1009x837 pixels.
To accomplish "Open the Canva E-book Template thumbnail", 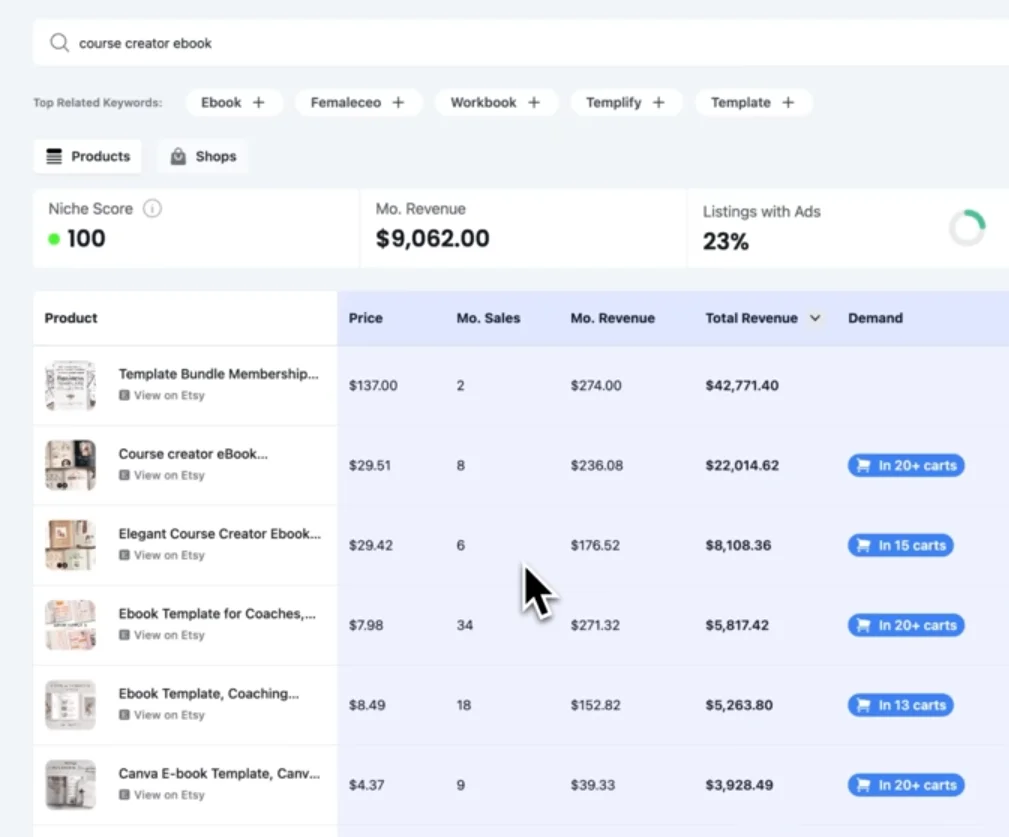I will pyautogui.click(x=70, y=785).
